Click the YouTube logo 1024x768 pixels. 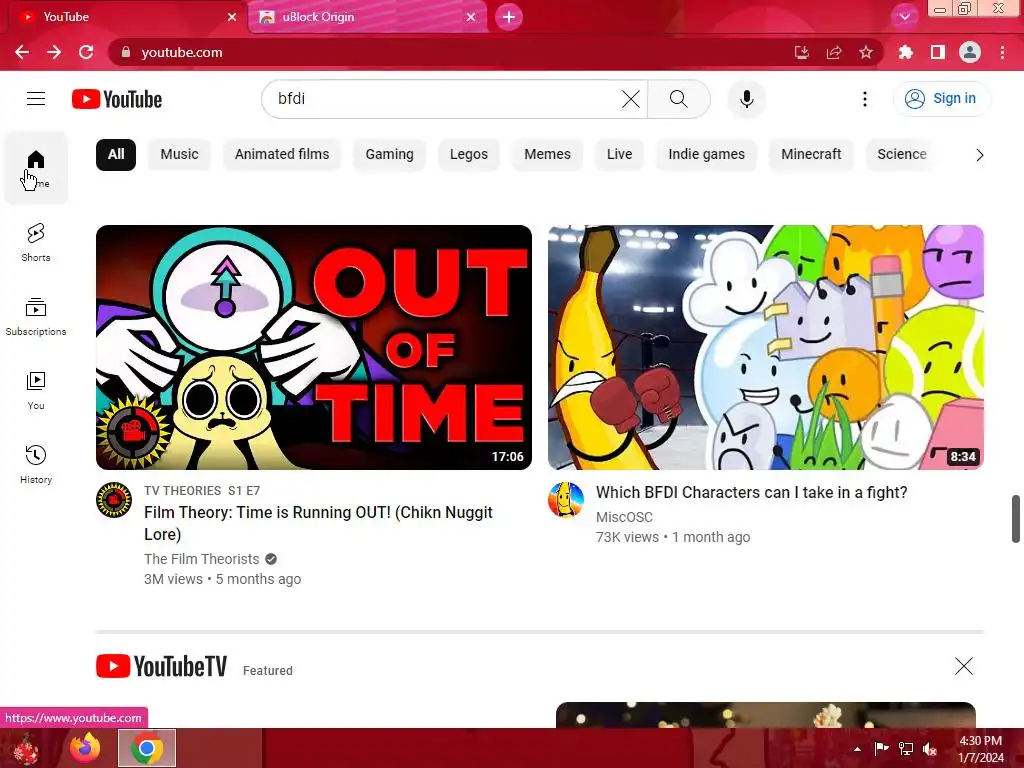click(x=117, y=99)
